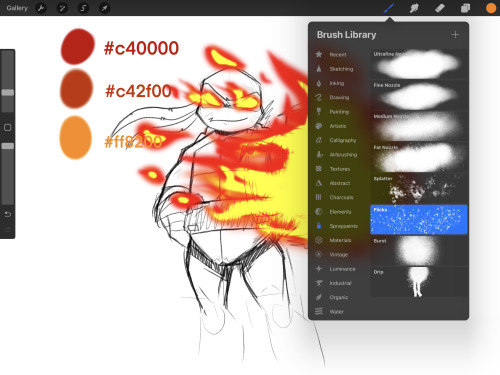Click the brush size slider handle

pos(8,93)
